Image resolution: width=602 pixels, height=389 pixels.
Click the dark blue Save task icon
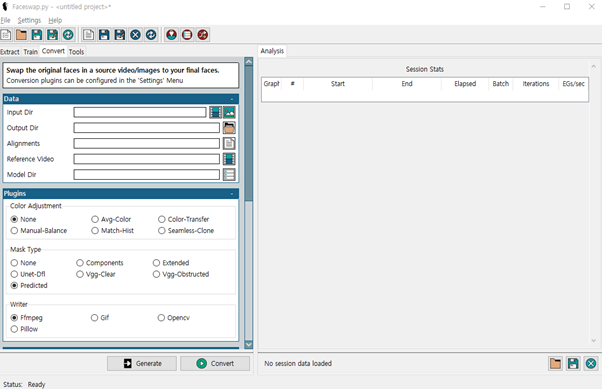104,35
